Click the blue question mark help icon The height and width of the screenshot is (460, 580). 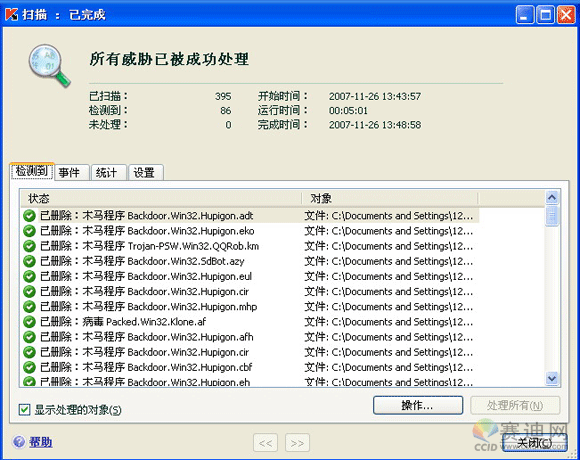point(18,442)
